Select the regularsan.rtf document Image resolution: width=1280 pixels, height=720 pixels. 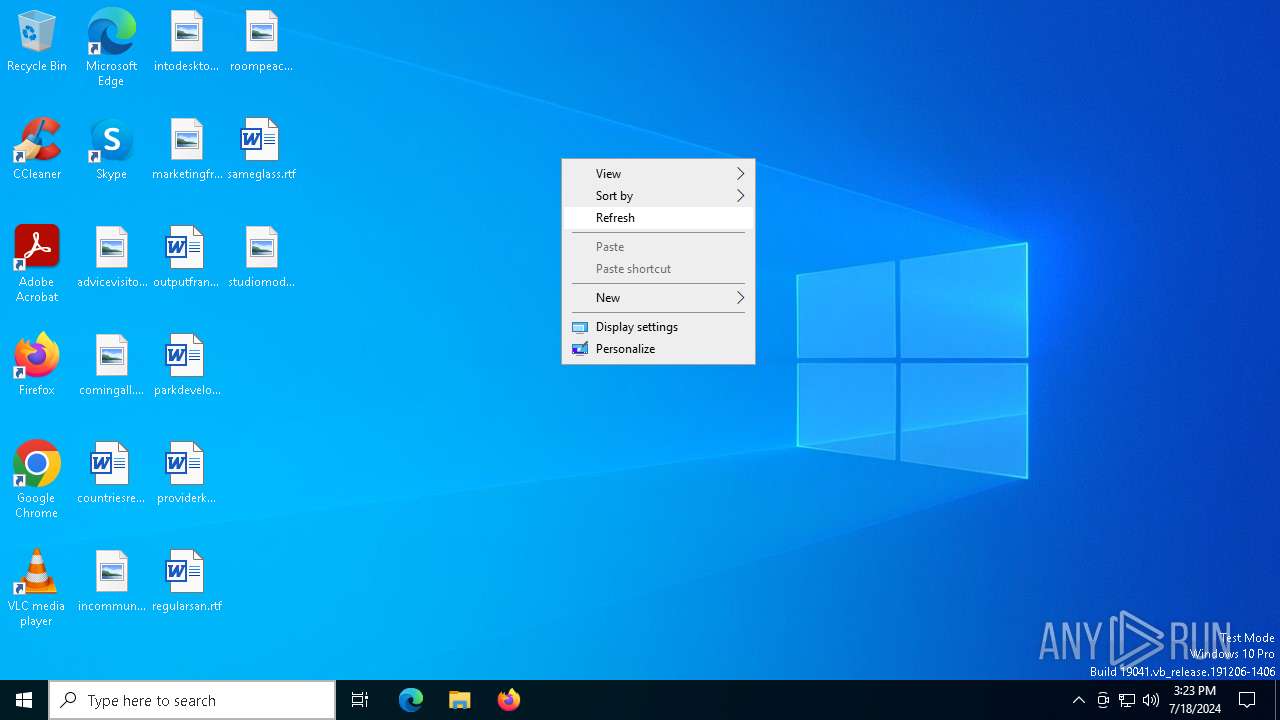click(186, 582)
